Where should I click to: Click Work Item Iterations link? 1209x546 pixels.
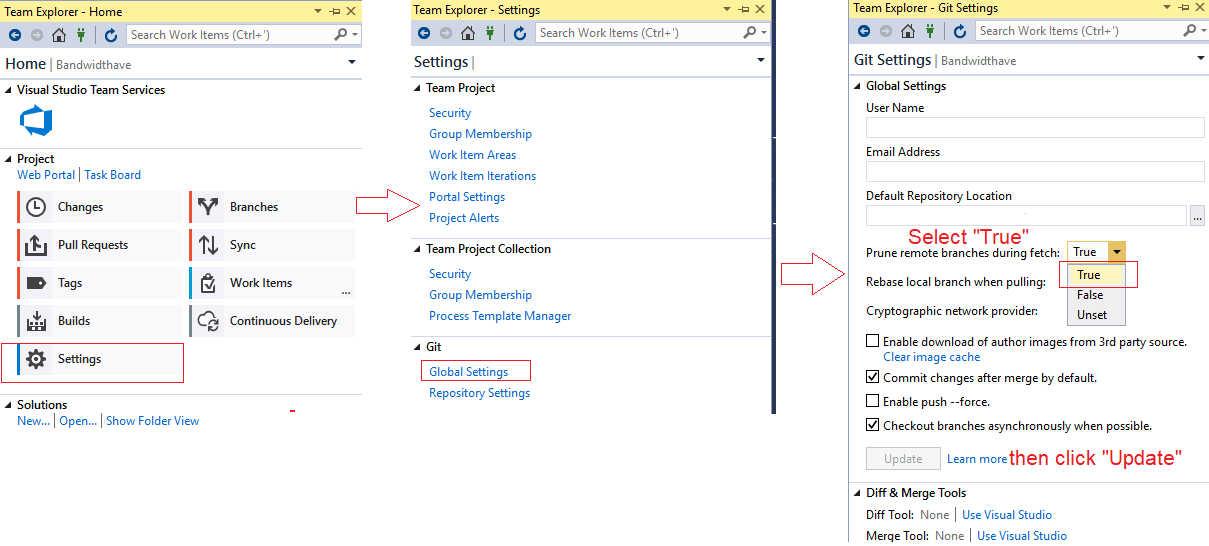pyautogui.click(x=483, y=176)
